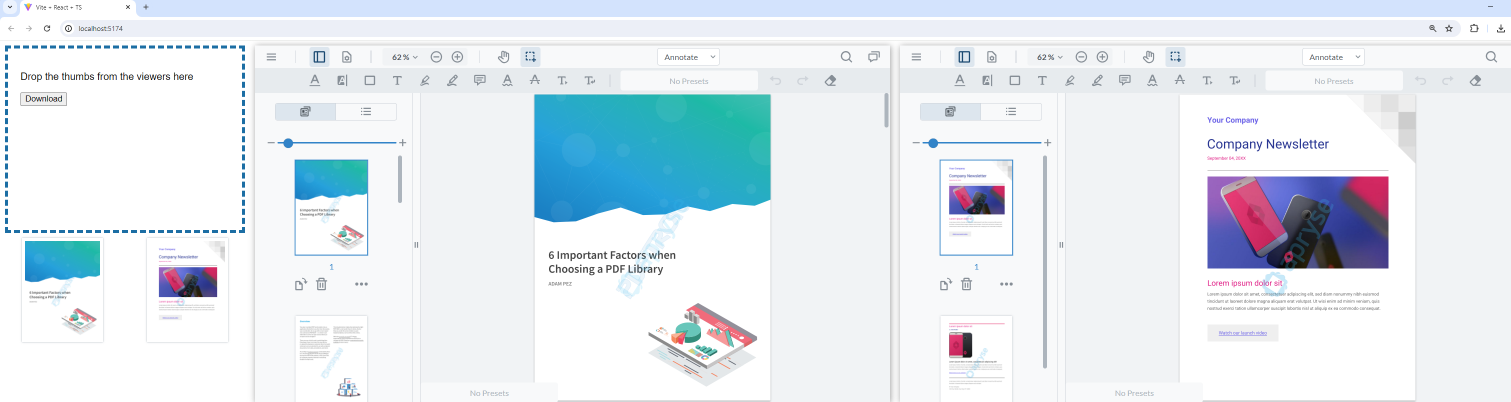Select the Rectangle tool in the left viewer
1511x402 pixels.
(x=370, y=80)
